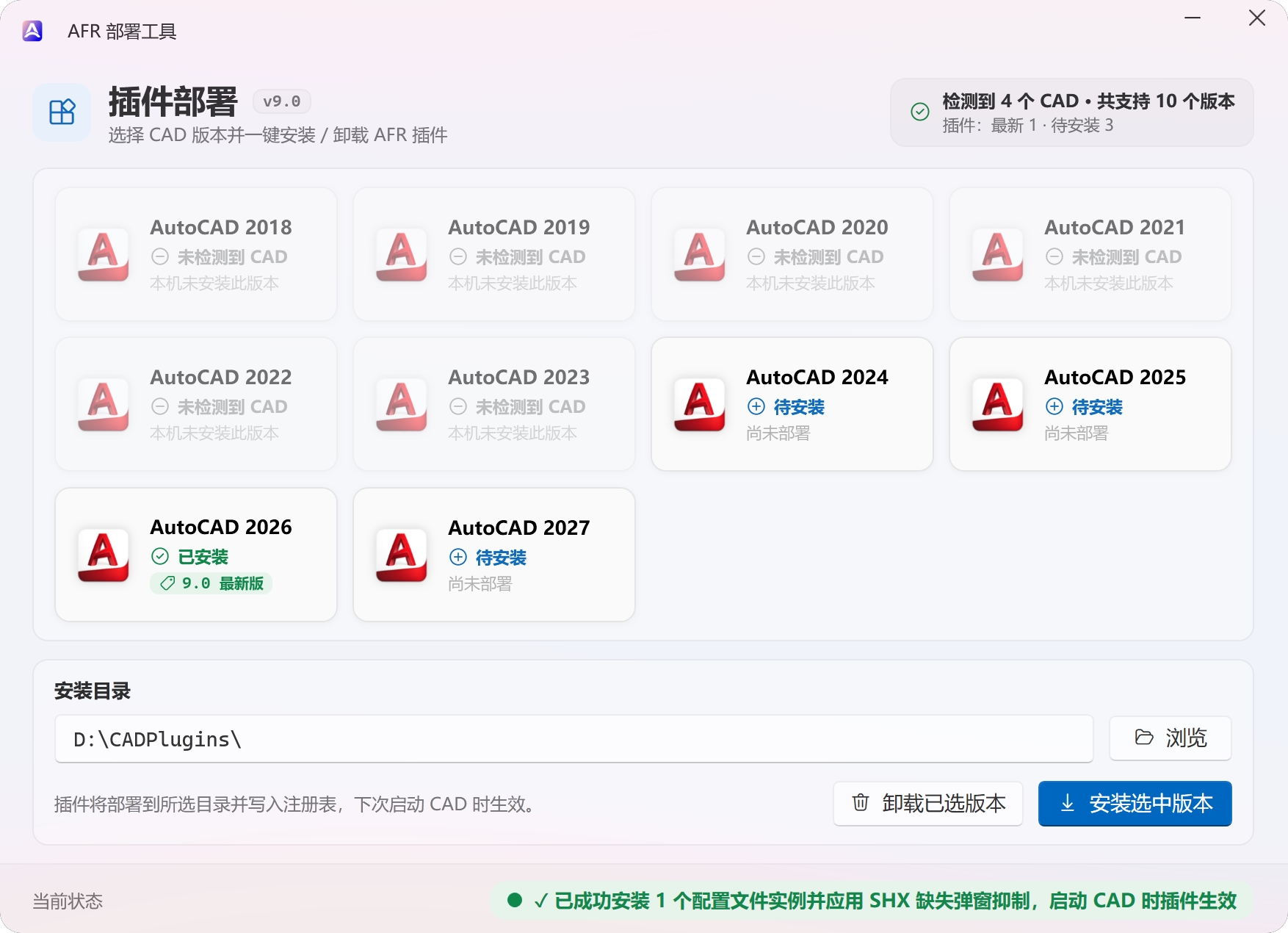This screenshot has width=1288, height=933.
Task: Click the v9.0 version badge
Action: point(282,101)
